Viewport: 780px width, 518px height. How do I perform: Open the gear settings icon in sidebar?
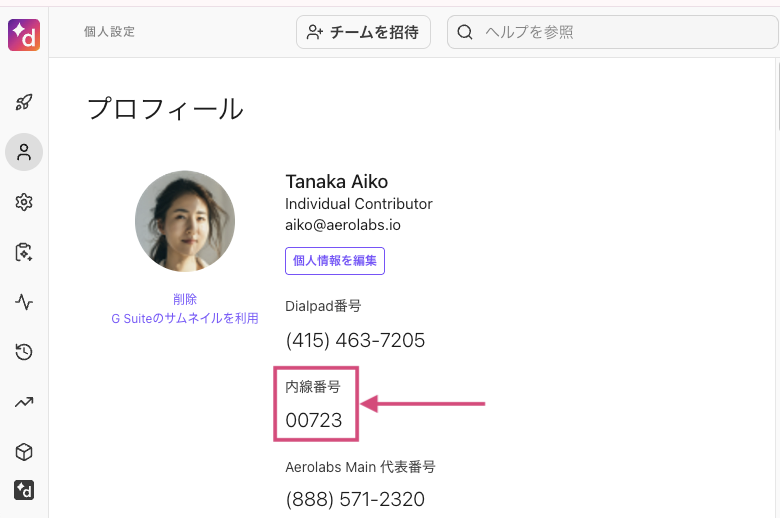click(24, 202)
